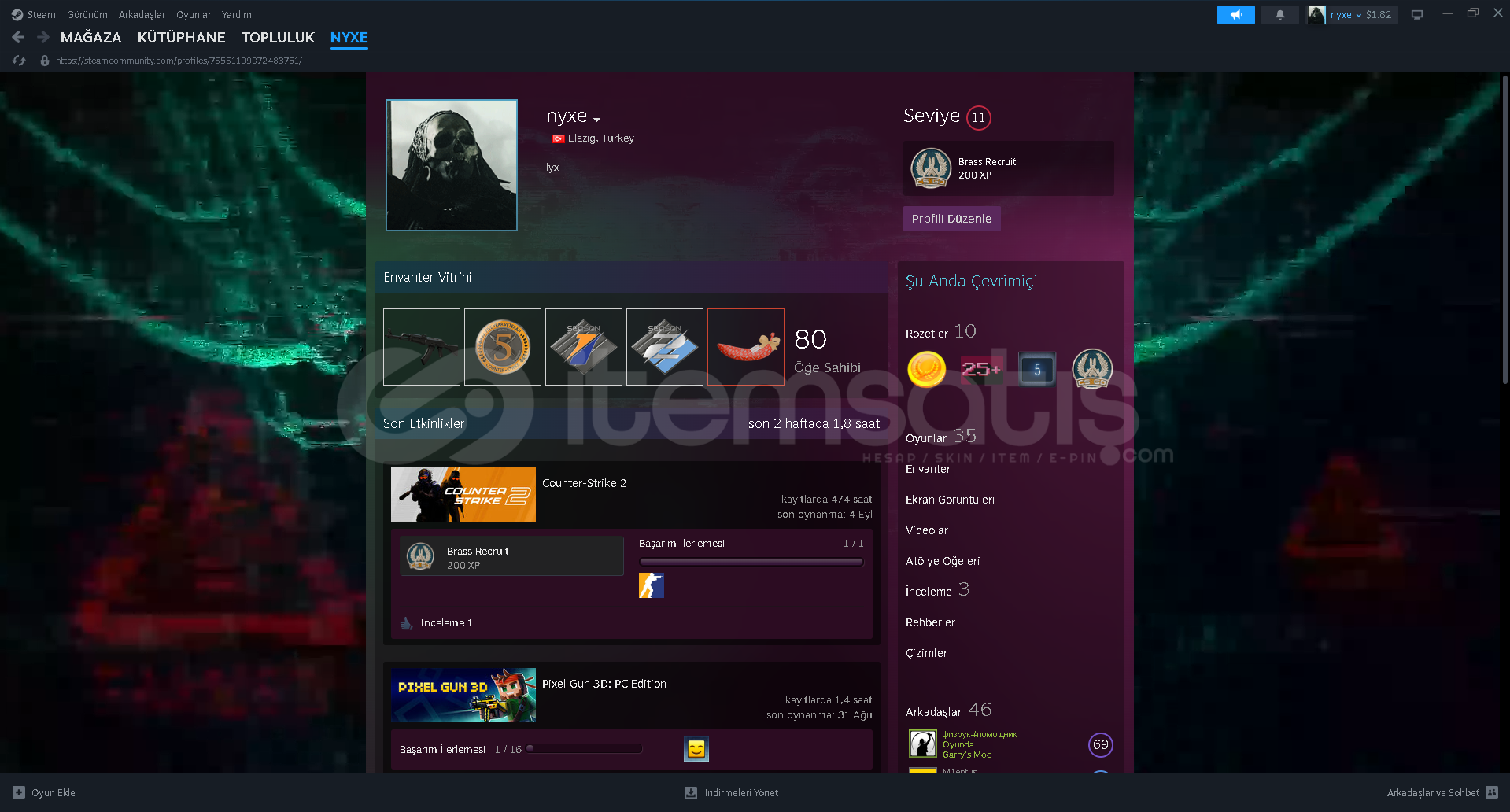Open the Arkadaşlar ve Sohbet chat icon

pos(1492,792)
